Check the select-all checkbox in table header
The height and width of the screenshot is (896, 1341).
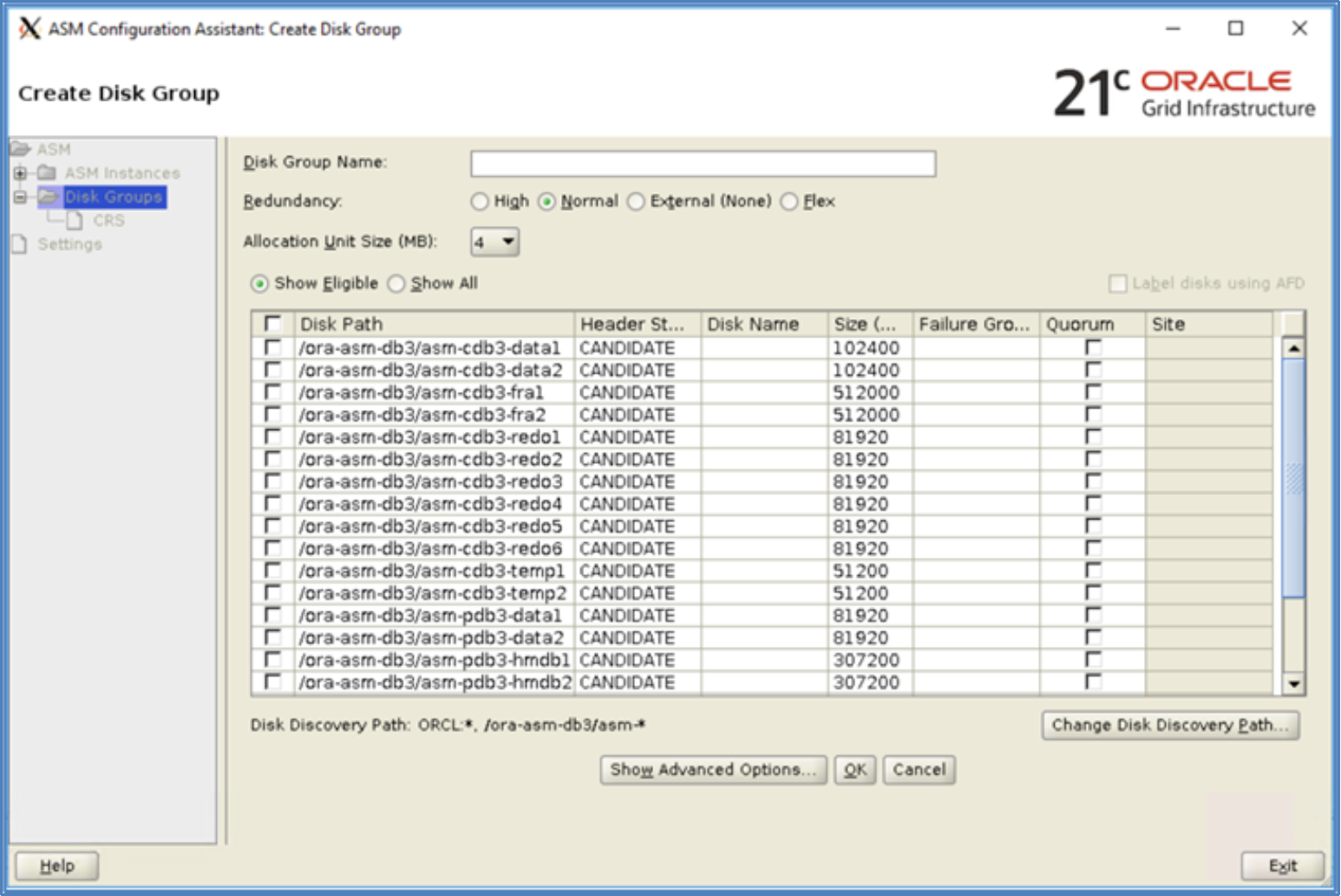point(272,324)
